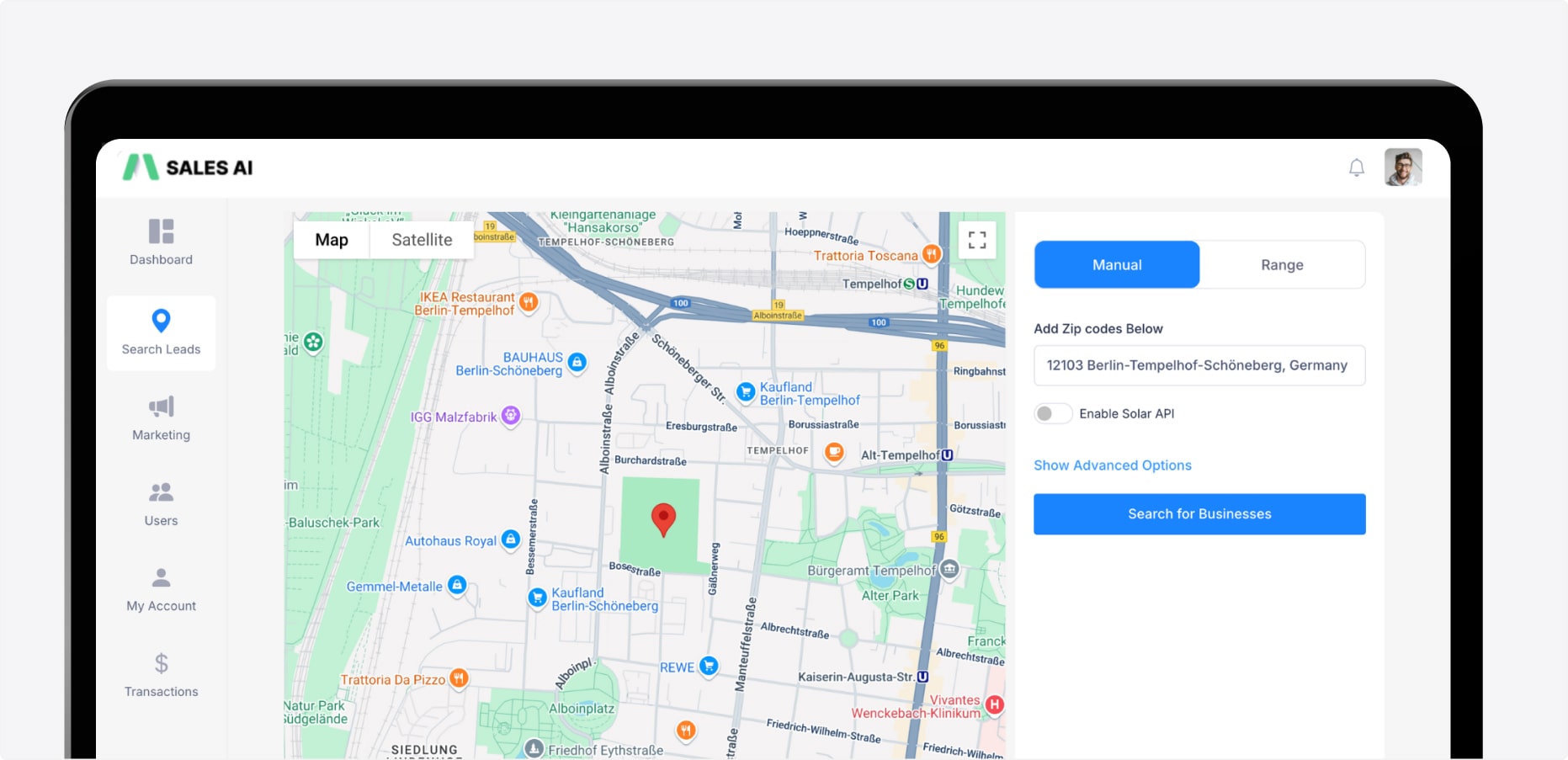Viewport: 1568px width, 760px height.
Task: Open the Dashboard from the sidebar
Action: click(x=161, y=242)
